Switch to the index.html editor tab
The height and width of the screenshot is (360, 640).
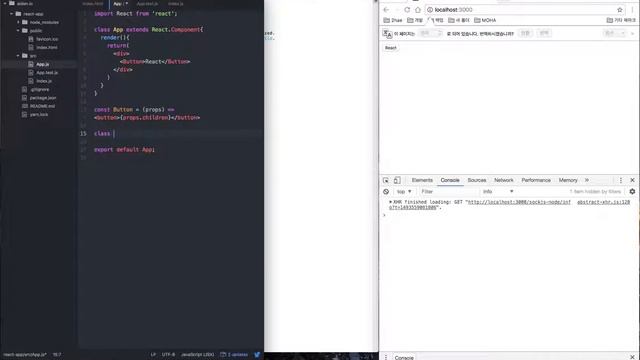click(93, 4)
